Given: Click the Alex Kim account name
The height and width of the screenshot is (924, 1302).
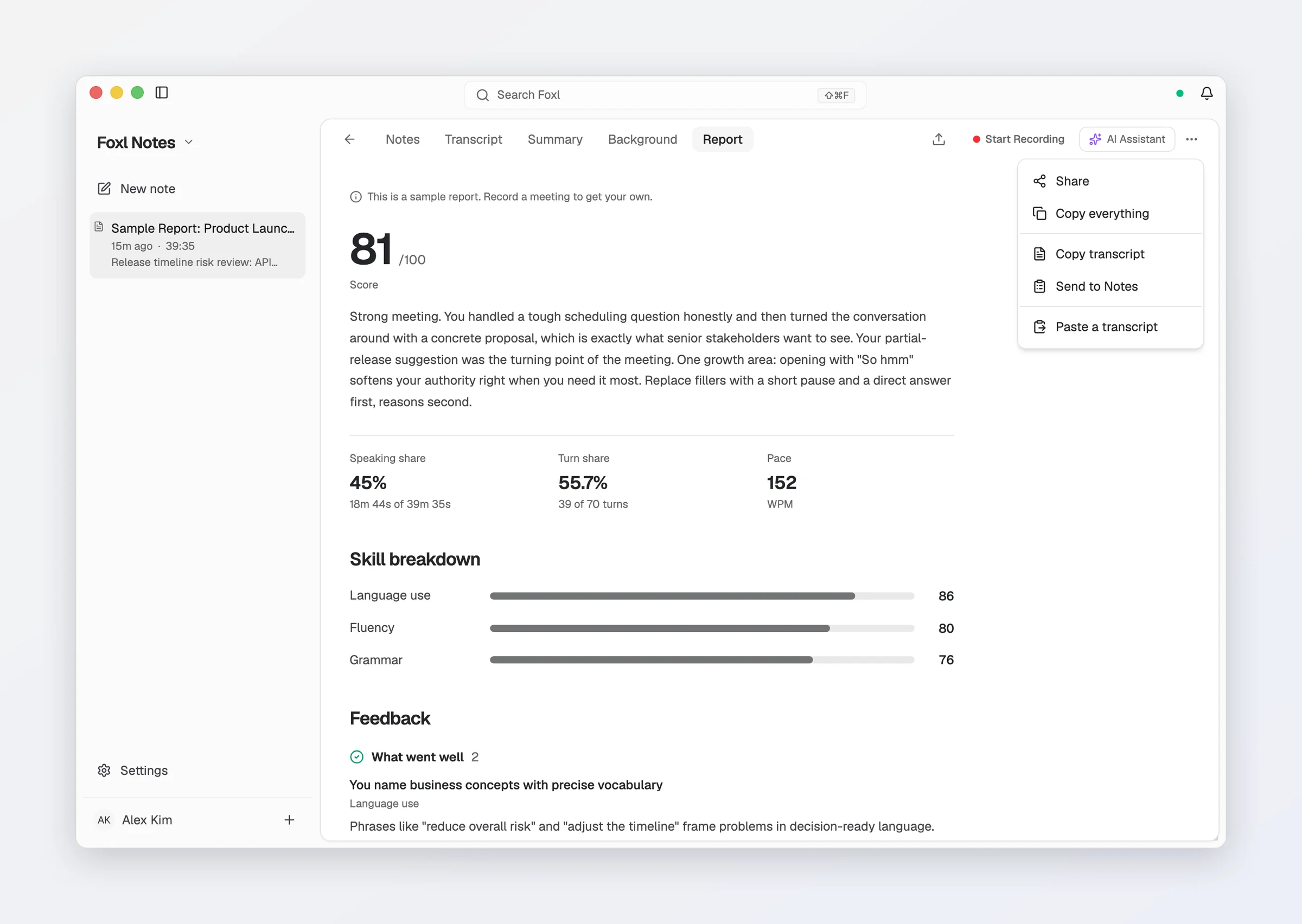Looking at the screenshot, I should click(147, 820).
